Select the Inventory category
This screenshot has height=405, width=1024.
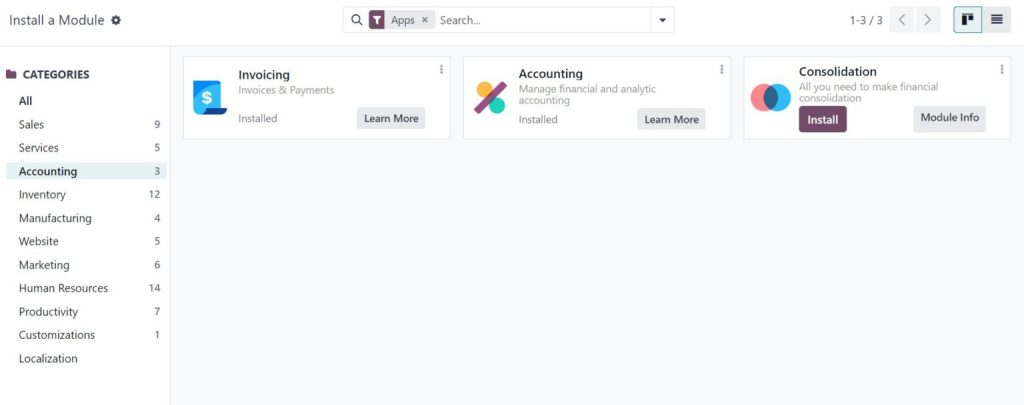(42, 195)
